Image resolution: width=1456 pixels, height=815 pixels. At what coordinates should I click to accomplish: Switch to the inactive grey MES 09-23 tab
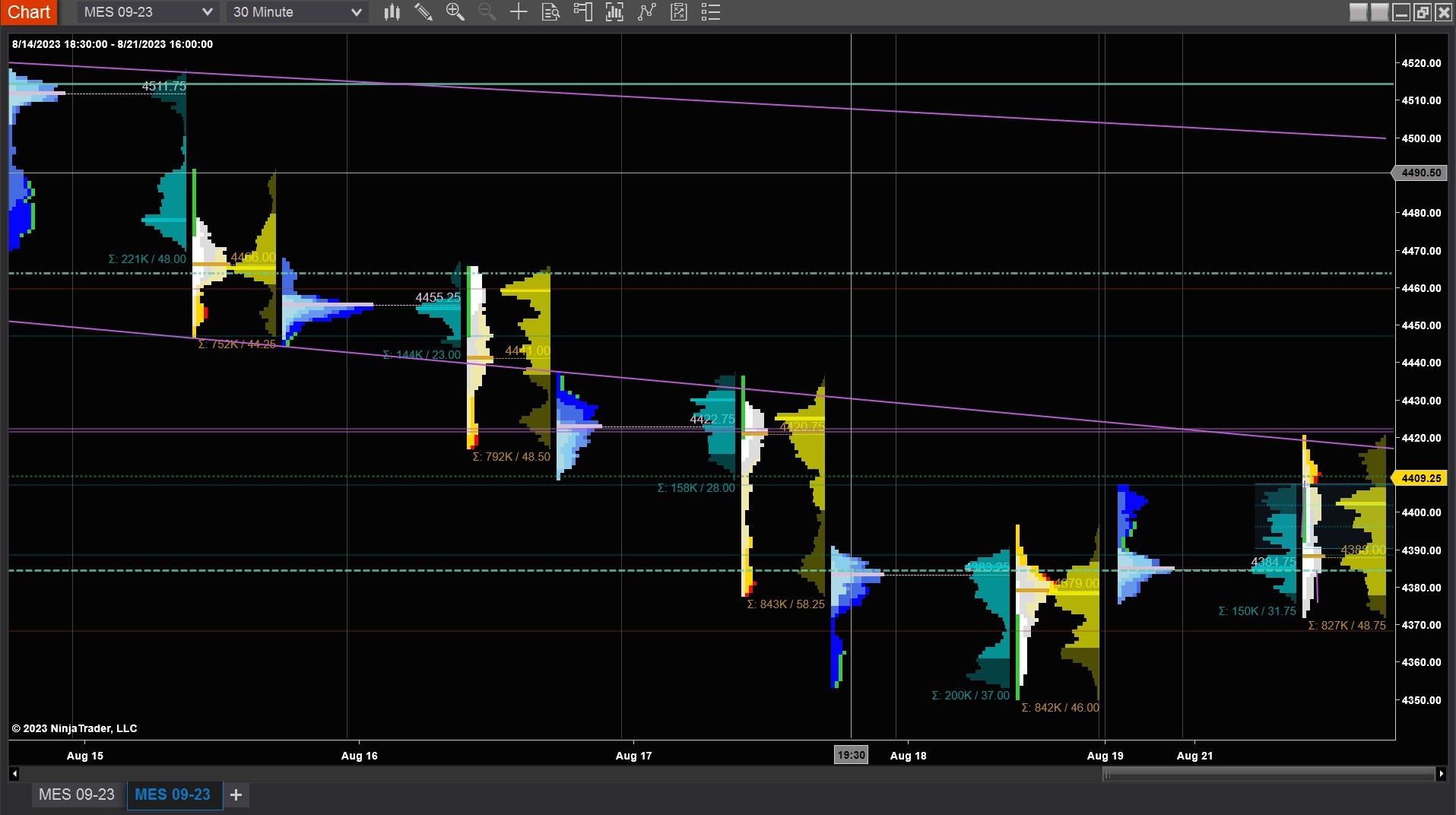[77, 794]
